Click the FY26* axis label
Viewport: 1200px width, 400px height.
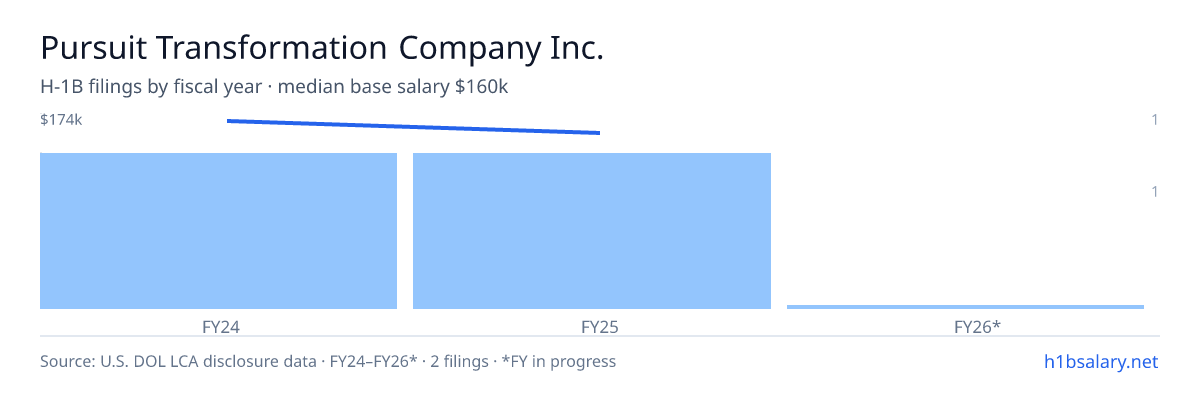pos(978,326)
